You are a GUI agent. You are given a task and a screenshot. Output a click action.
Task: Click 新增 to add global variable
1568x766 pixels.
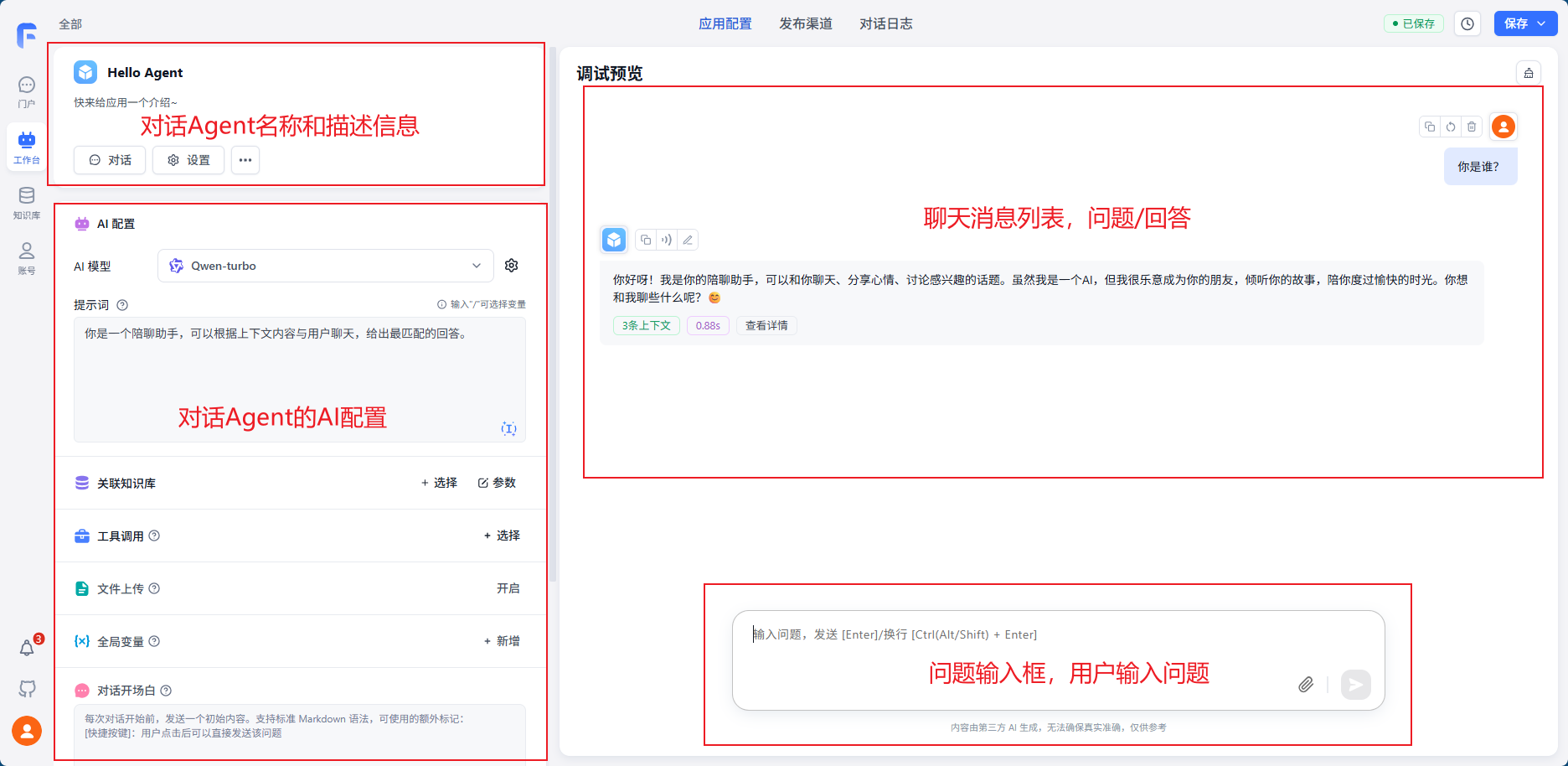[502, 641]
